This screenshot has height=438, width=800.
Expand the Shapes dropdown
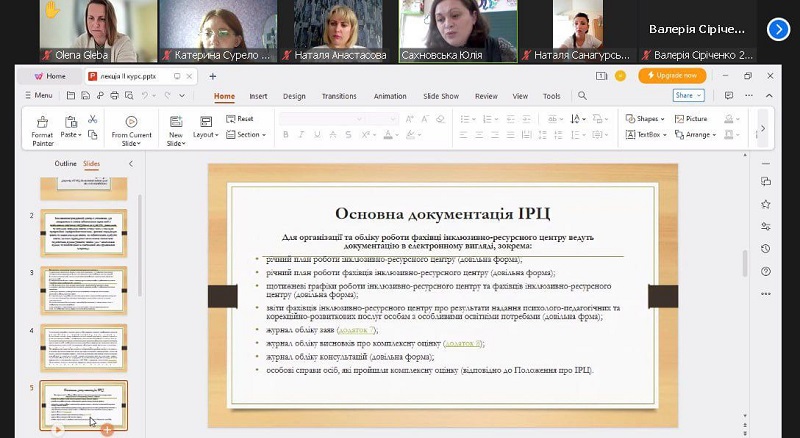tap(648, 118)
